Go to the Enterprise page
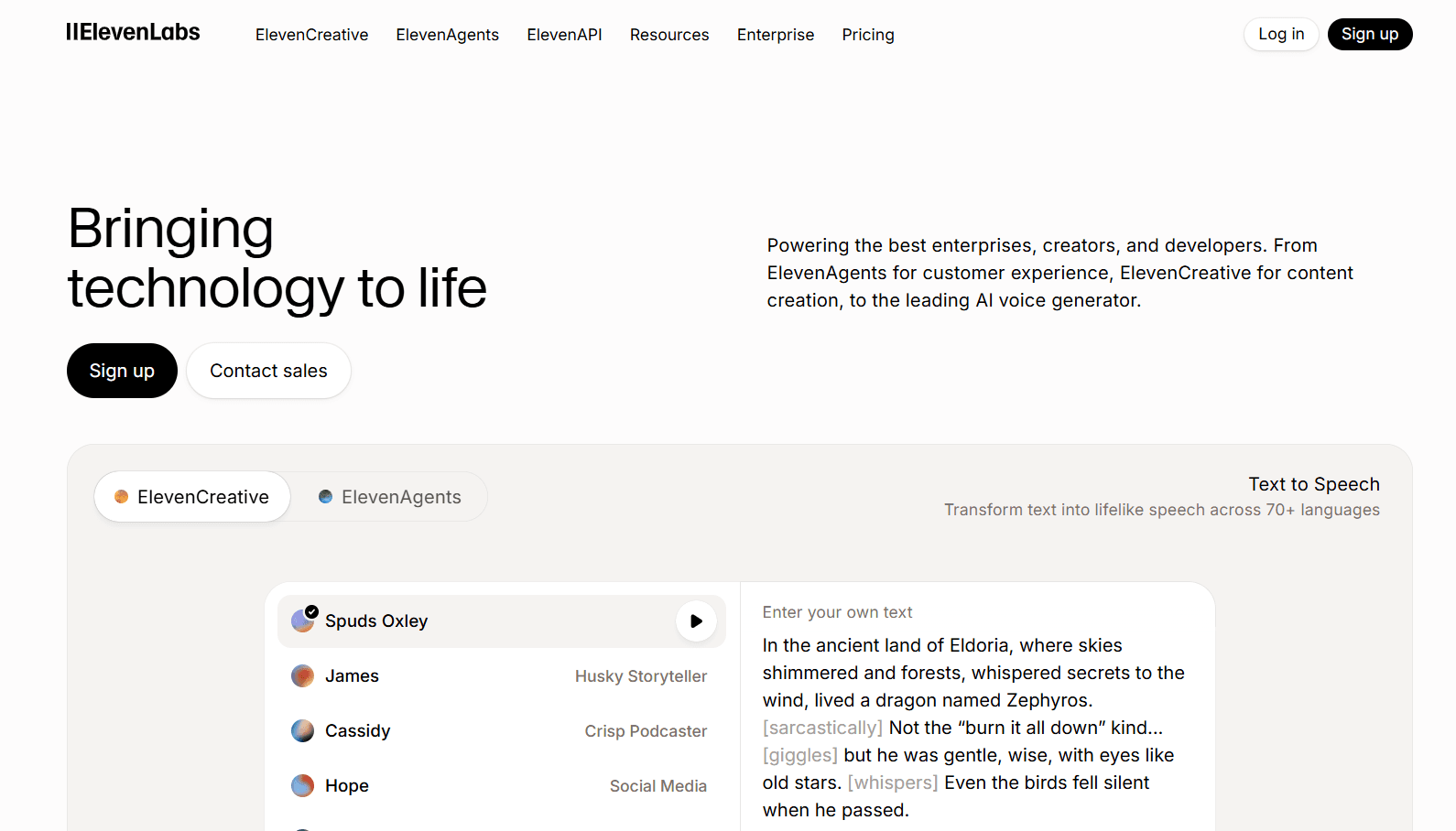Viewport: 1456px width, 831px height. coord(776,35)
